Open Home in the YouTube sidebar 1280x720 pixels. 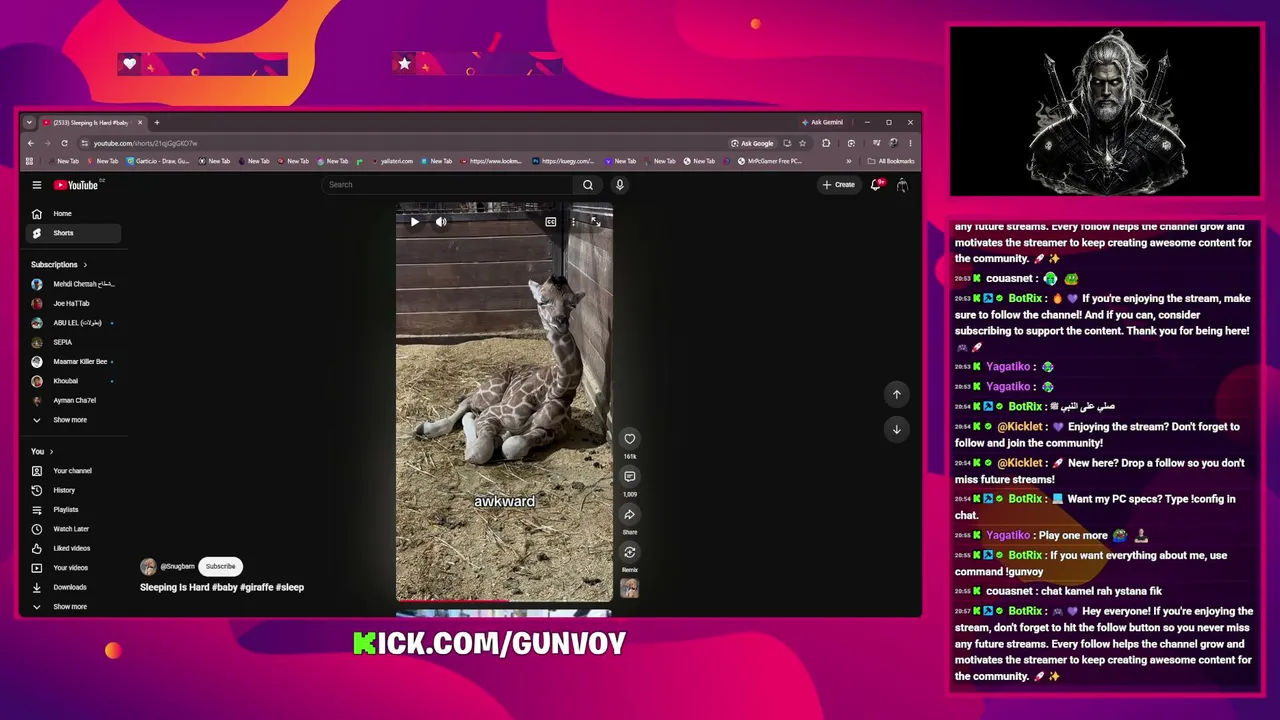[74, 214]
